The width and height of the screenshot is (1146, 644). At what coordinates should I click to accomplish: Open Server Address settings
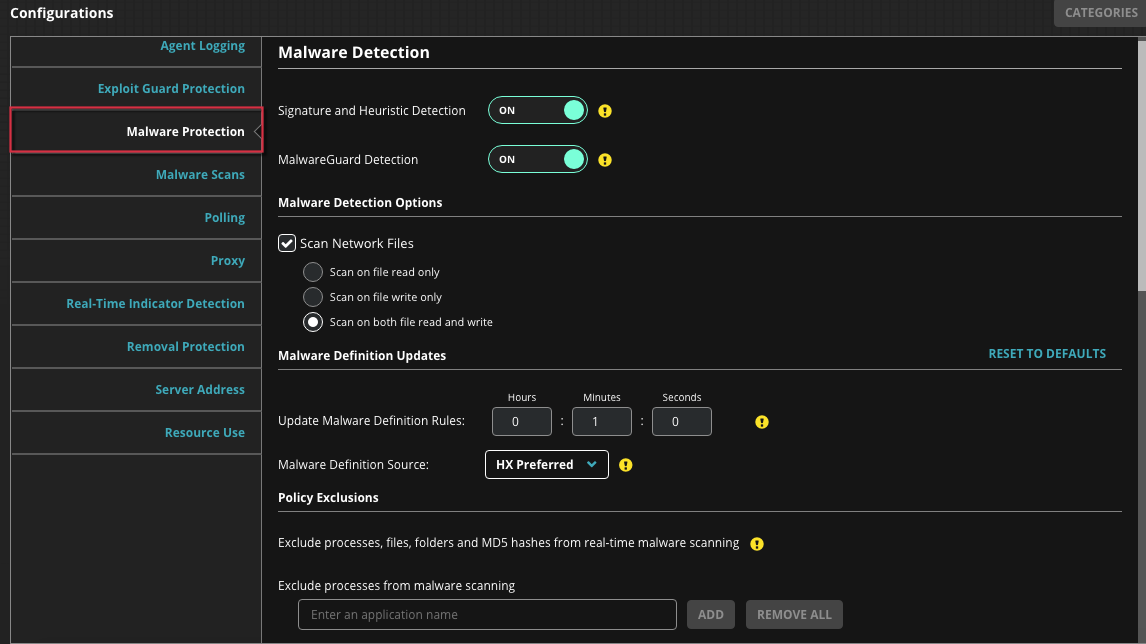200,390
